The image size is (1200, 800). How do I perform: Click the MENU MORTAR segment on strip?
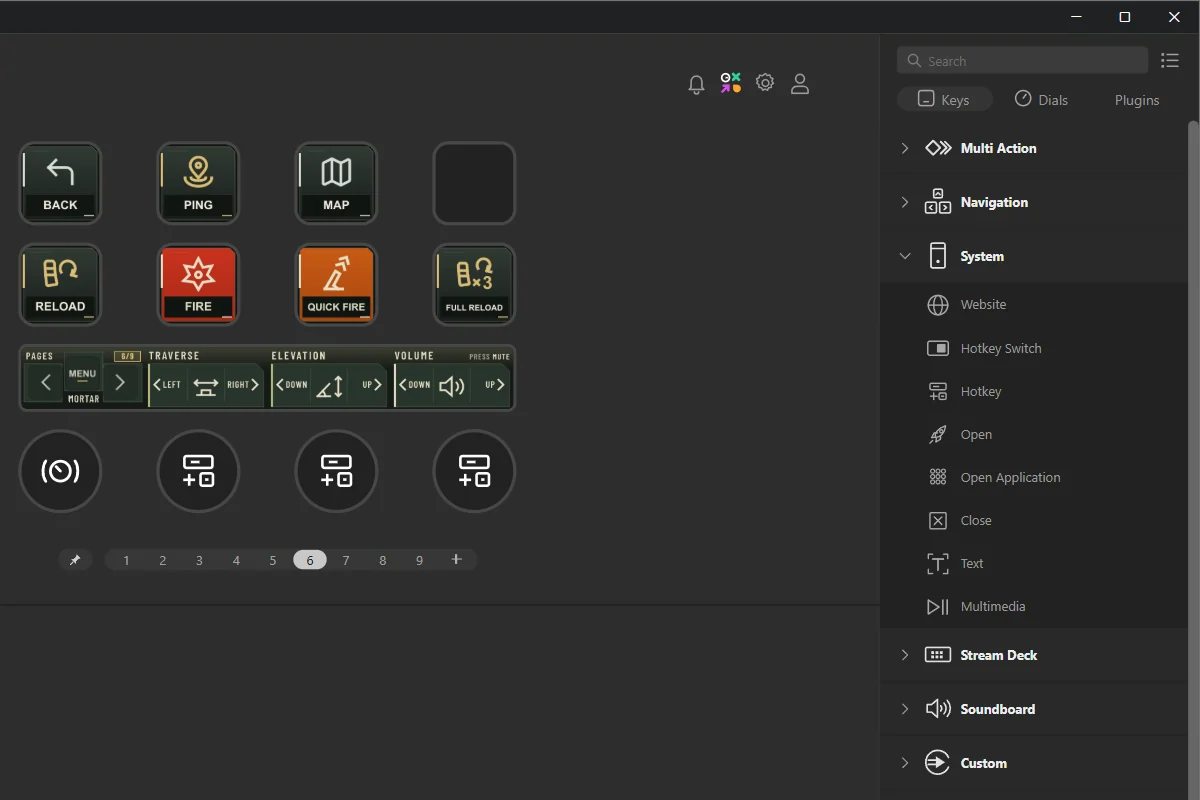coord(82,380)
